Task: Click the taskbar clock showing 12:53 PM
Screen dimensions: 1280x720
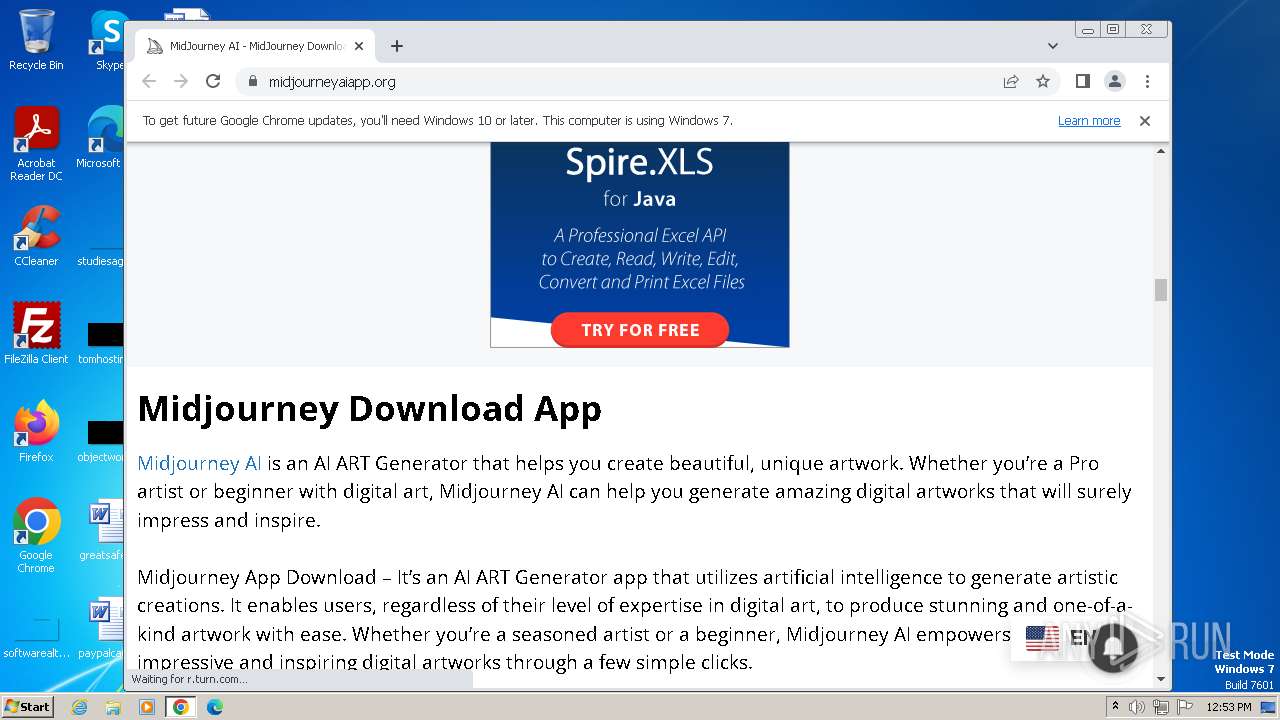Action: pyautogui.click(x=1229, y=707)
